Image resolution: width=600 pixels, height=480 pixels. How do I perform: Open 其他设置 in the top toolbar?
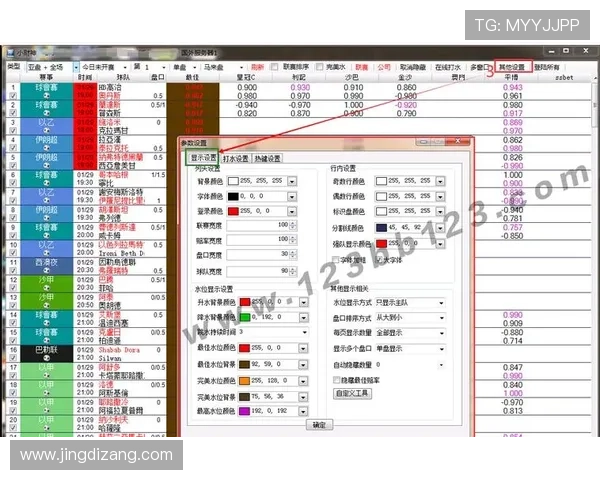point(512,66)
